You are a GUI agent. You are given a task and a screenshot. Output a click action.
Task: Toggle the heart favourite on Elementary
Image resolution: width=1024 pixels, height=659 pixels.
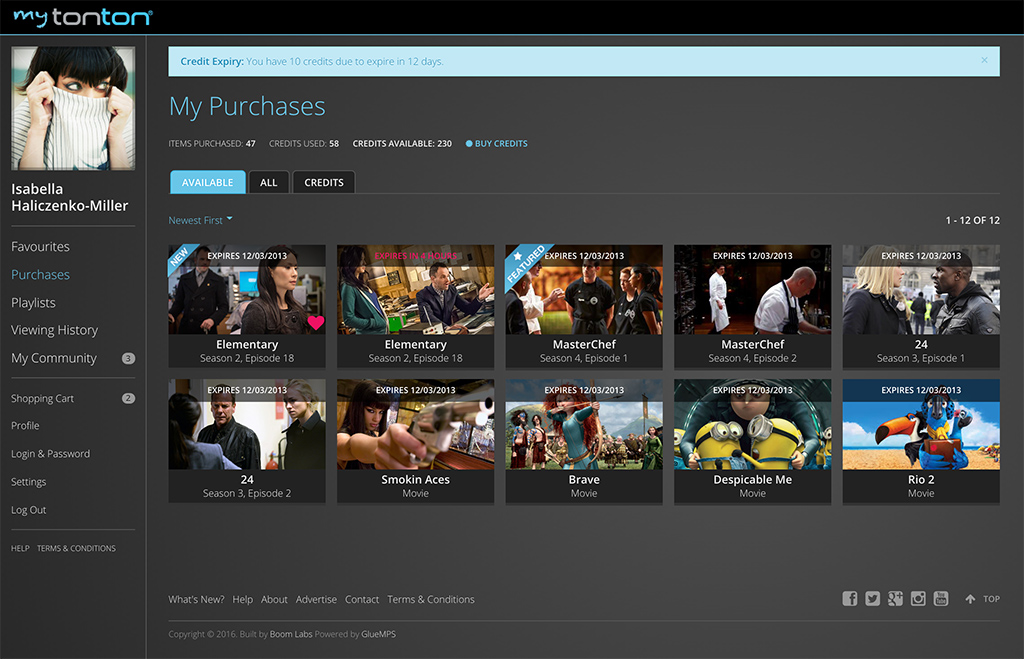tap(315, 322)
